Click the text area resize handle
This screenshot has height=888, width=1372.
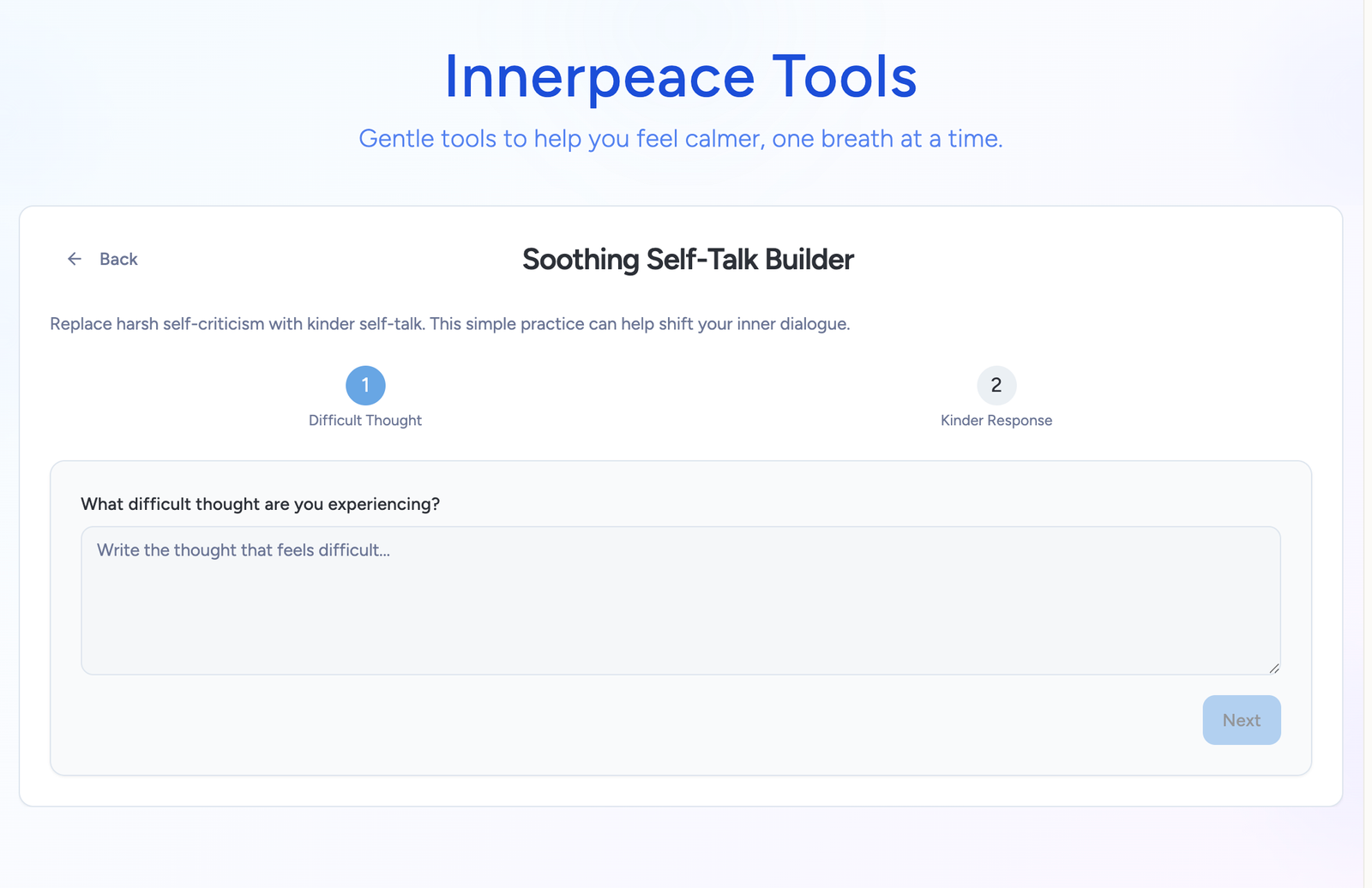[1274, 669]
